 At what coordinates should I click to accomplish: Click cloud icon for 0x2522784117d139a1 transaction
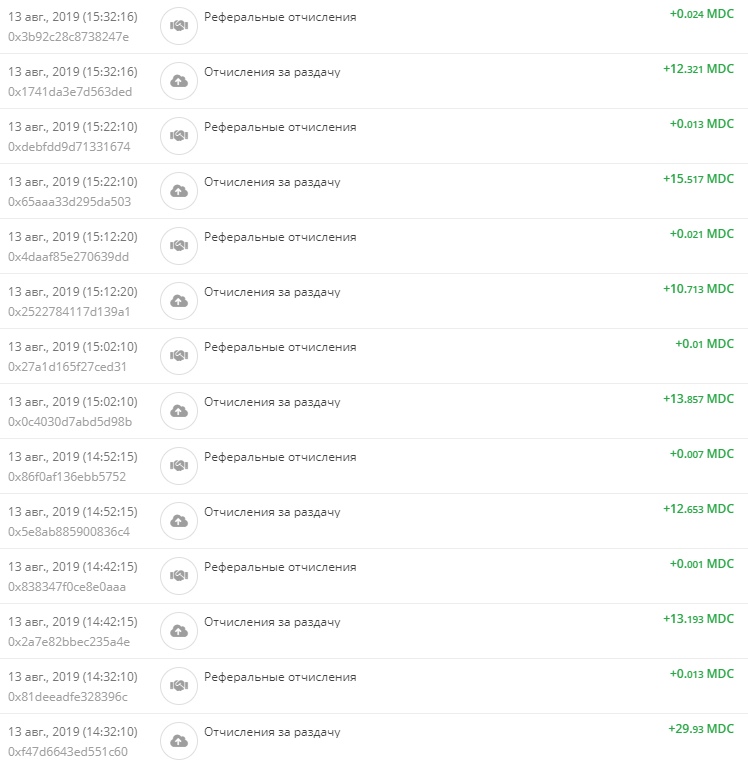click(179, 301)
